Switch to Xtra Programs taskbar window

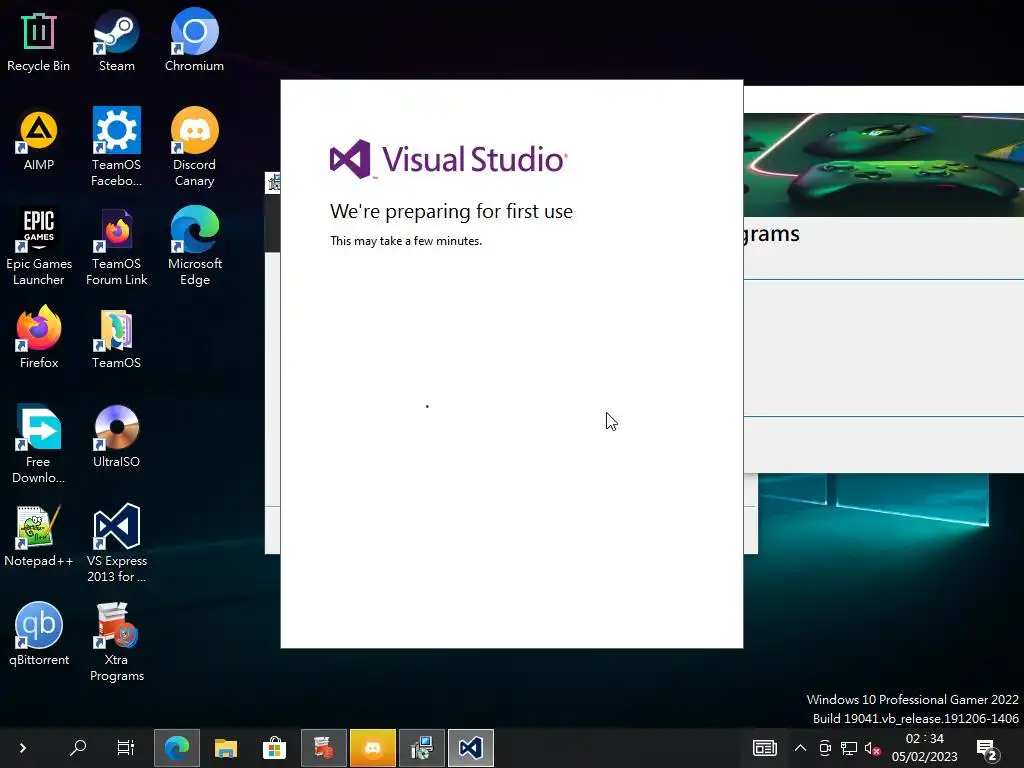pyautogui.click(x=324, y=748)
